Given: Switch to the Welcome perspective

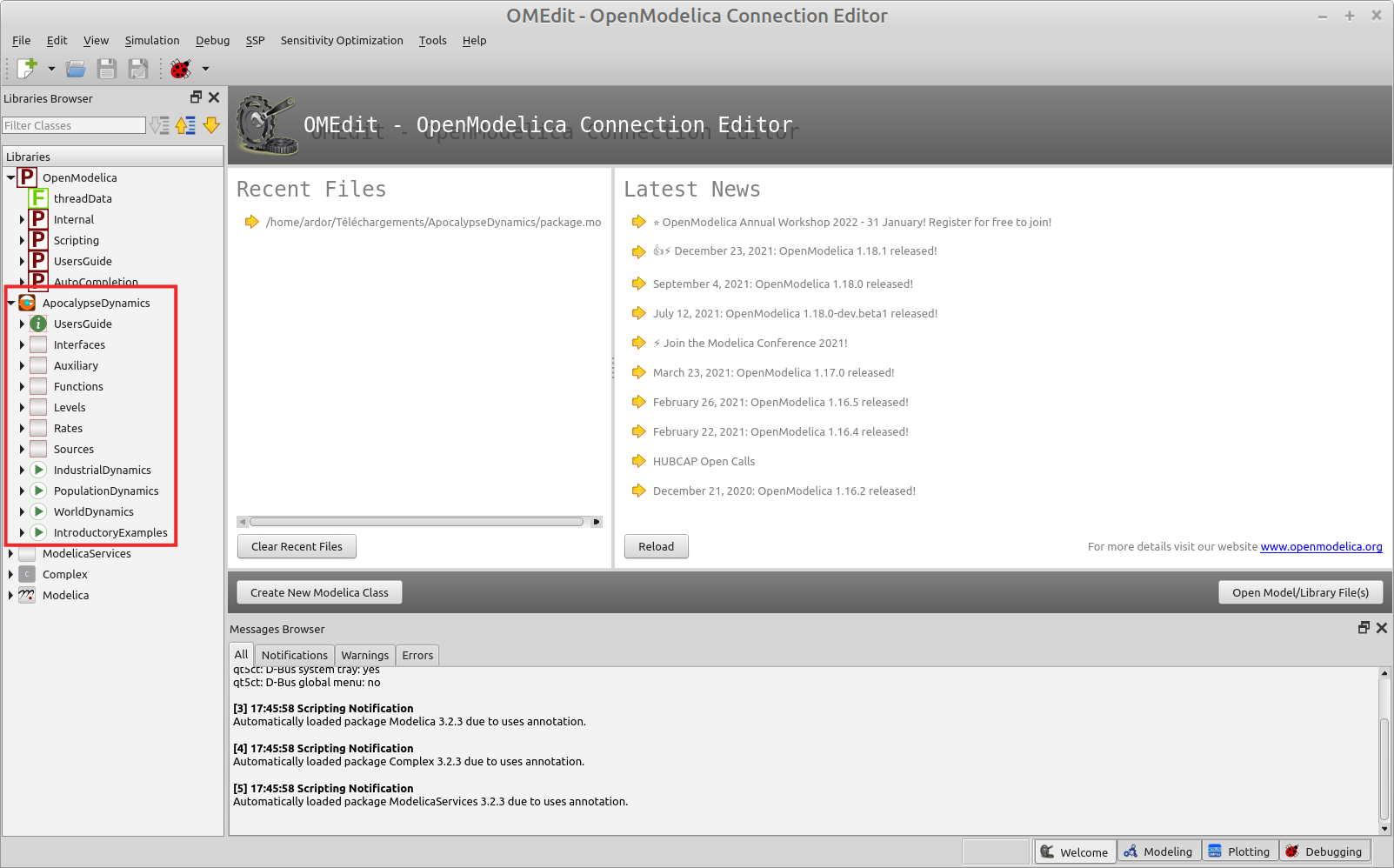Looking at the screenshot, I should (x=1074, y=851).
